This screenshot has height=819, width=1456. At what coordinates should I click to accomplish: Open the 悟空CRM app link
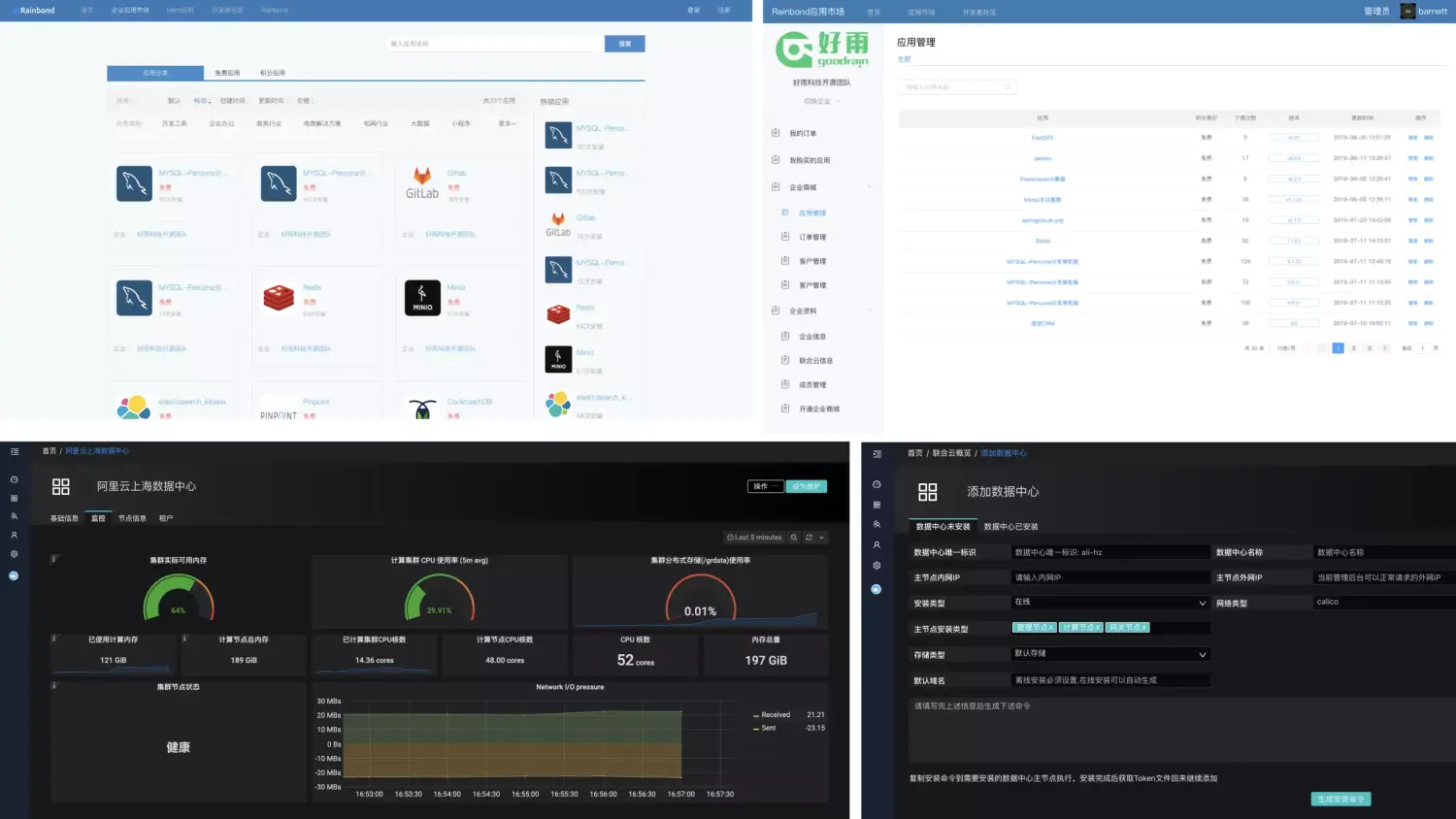[x=1042, y=323]
